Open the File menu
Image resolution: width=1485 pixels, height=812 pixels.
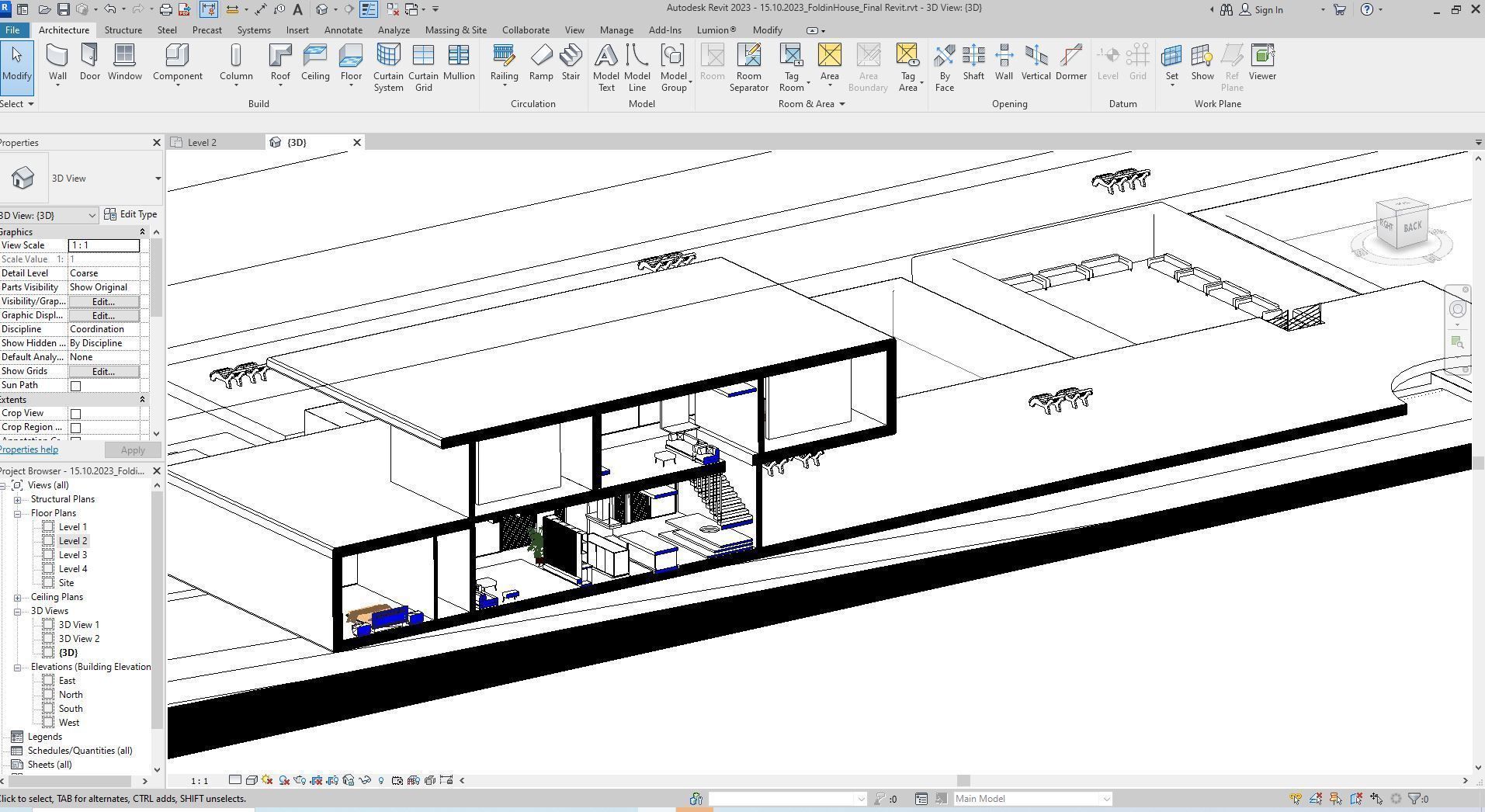[12, 30]
